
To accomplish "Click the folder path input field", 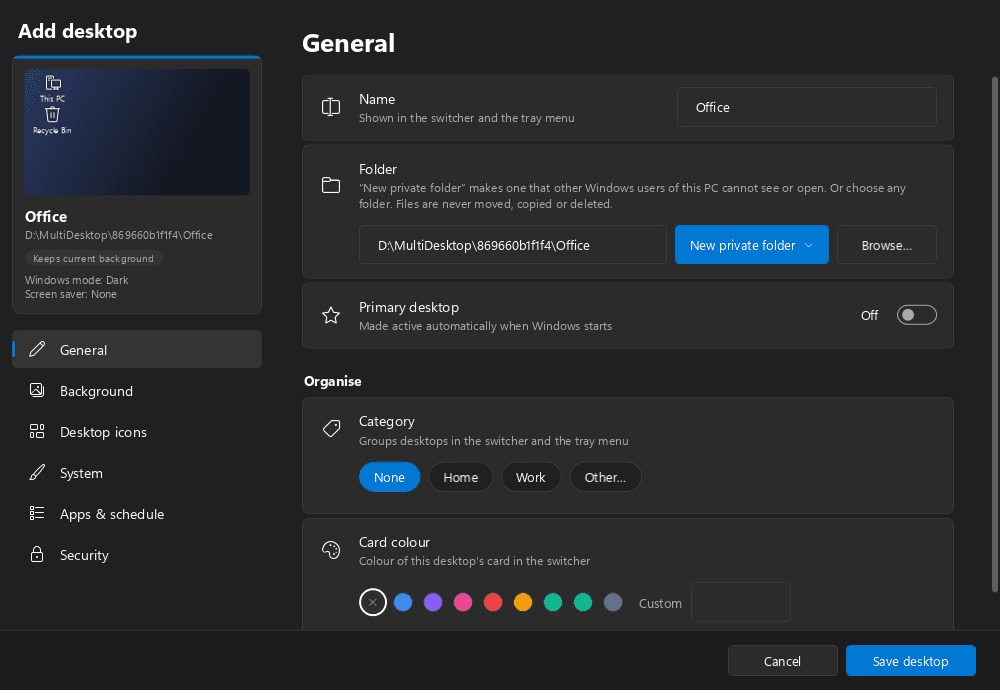I will pos(513,245).
